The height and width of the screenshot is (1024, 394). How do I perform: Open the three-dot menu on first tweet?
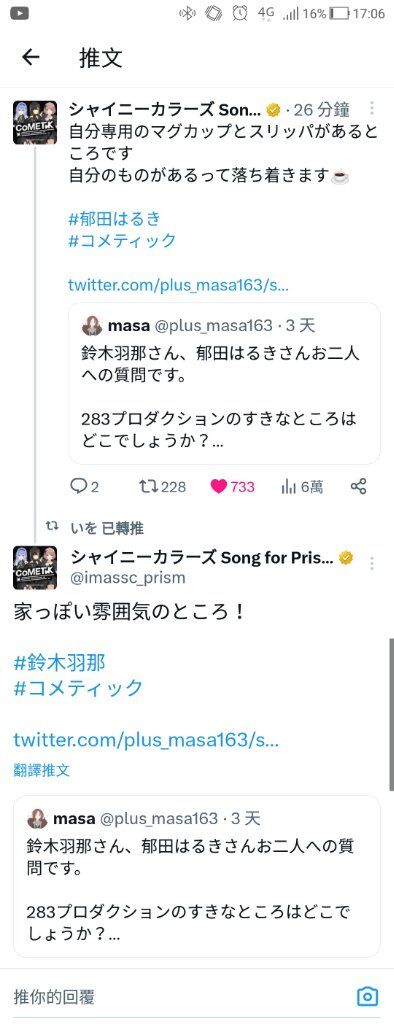[x=372, y=108]
